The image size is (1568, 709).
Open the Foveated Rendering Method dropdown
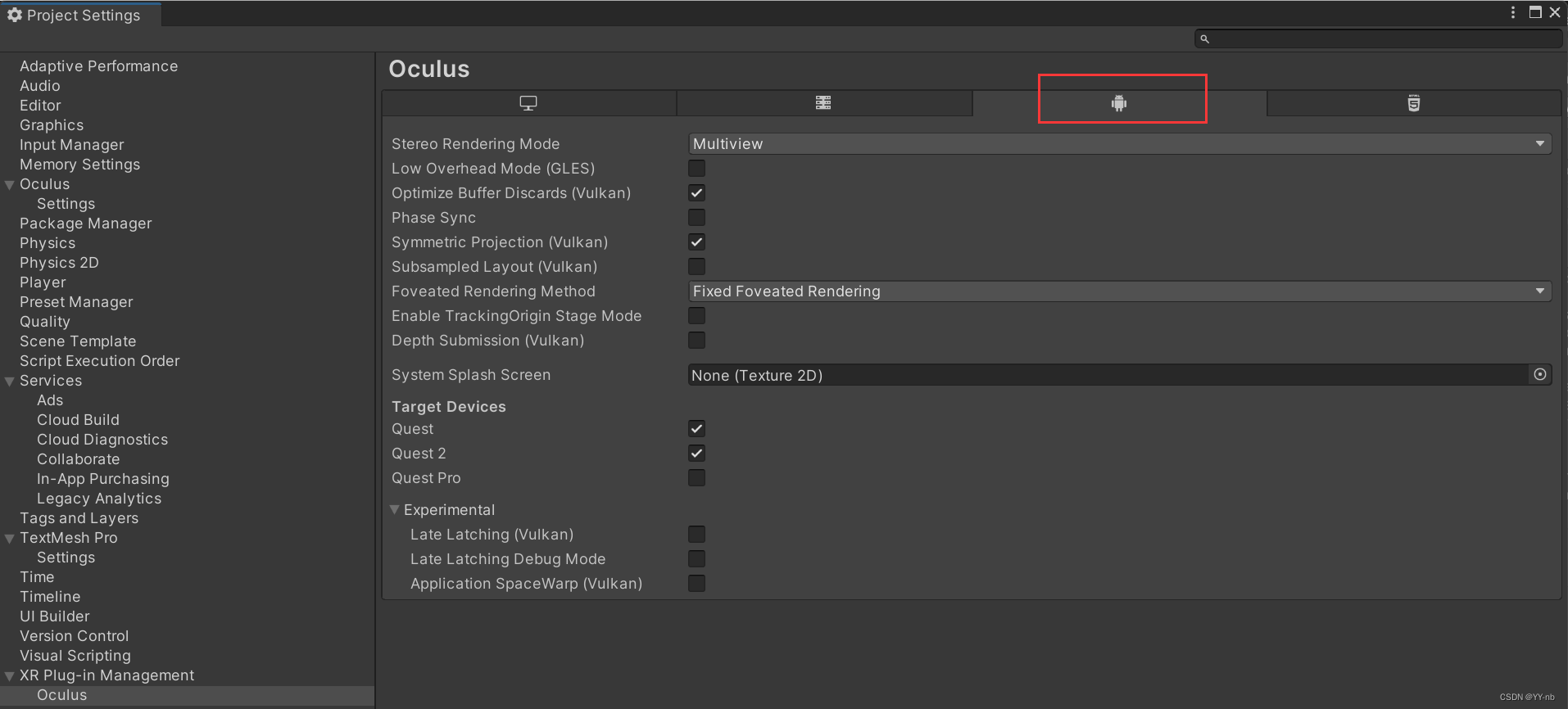1119,291
